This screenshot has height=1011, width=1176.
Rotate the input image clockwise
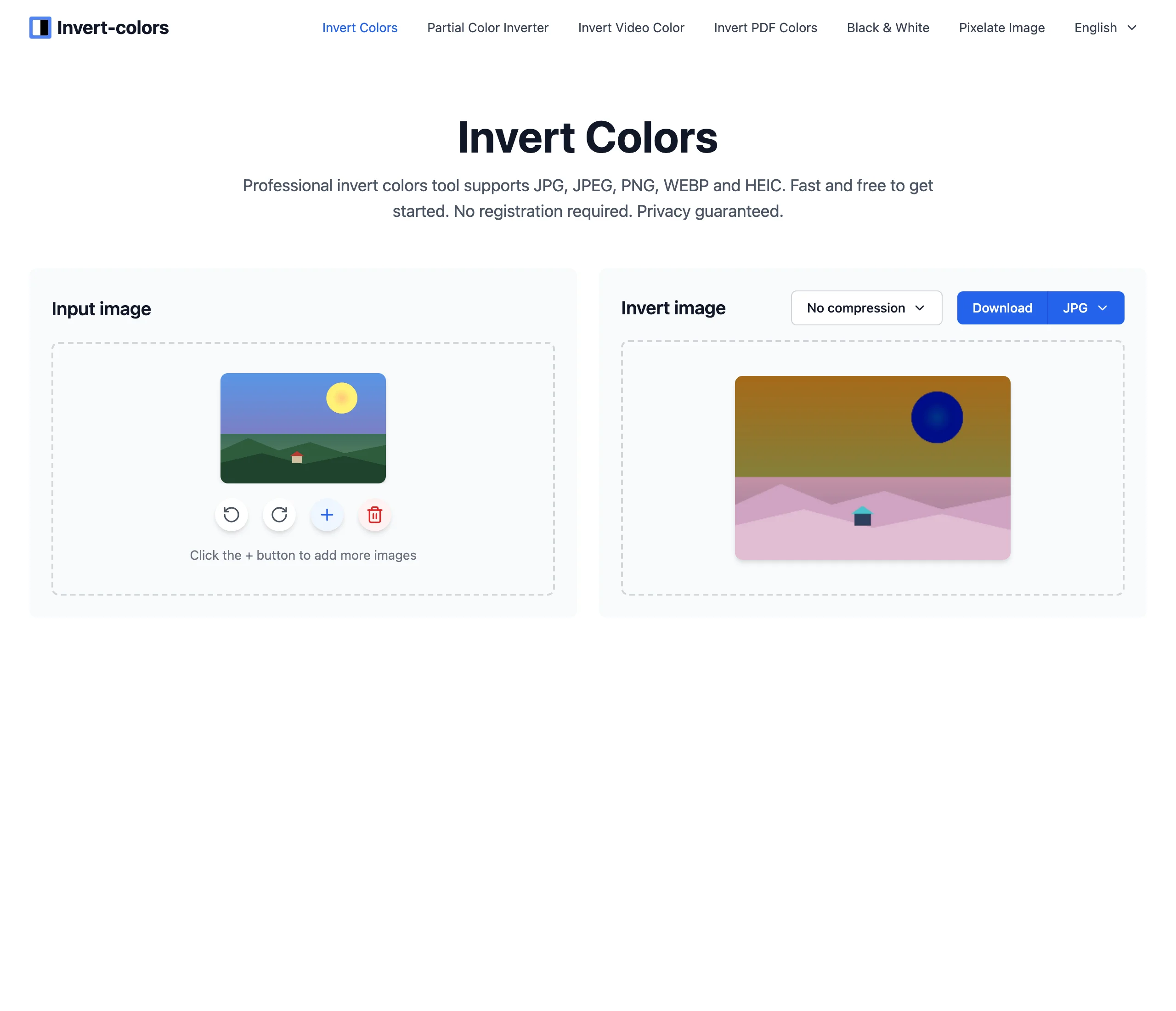point(279,515)
